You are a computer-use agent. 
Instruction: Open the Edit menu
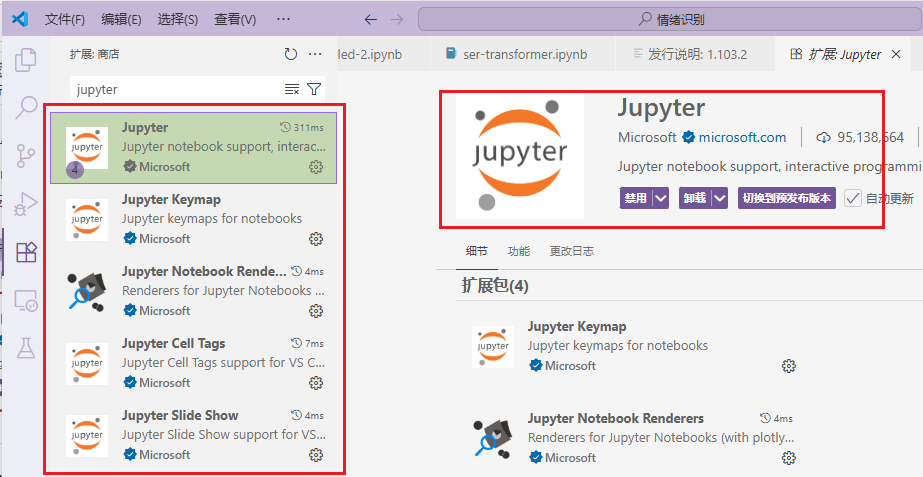pyautogui.click(x=121, y=19)
